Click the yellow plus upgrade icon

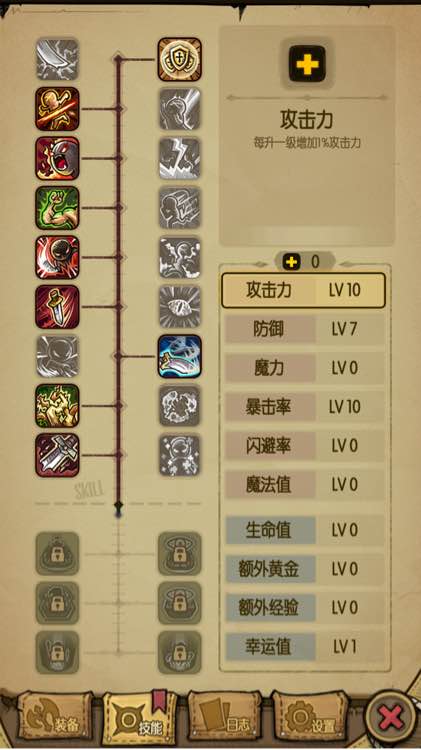click(x=307, y=64)
